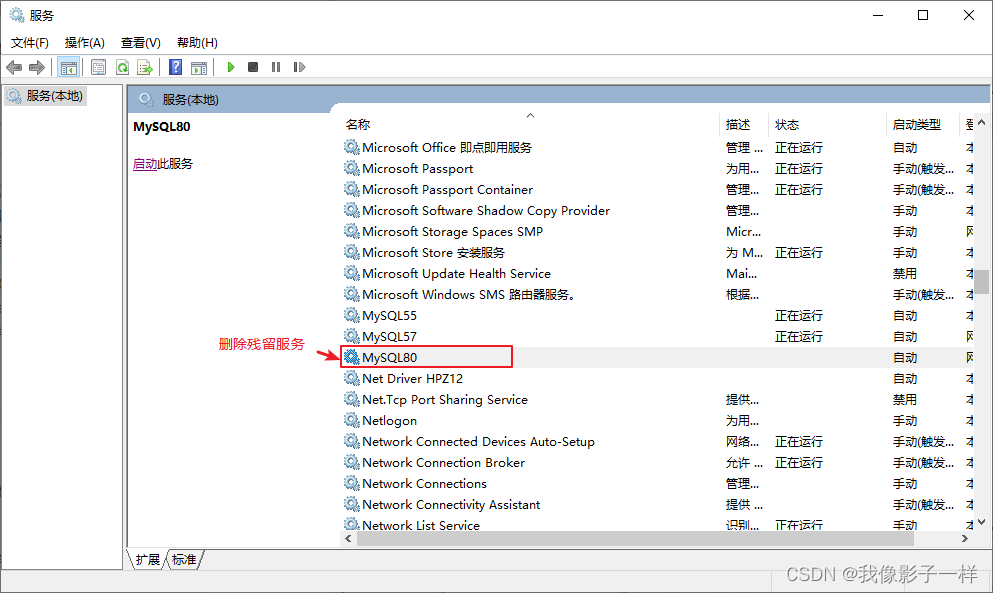Select Microsoft Office 即点即用服务 row

(x=657, y=147)
